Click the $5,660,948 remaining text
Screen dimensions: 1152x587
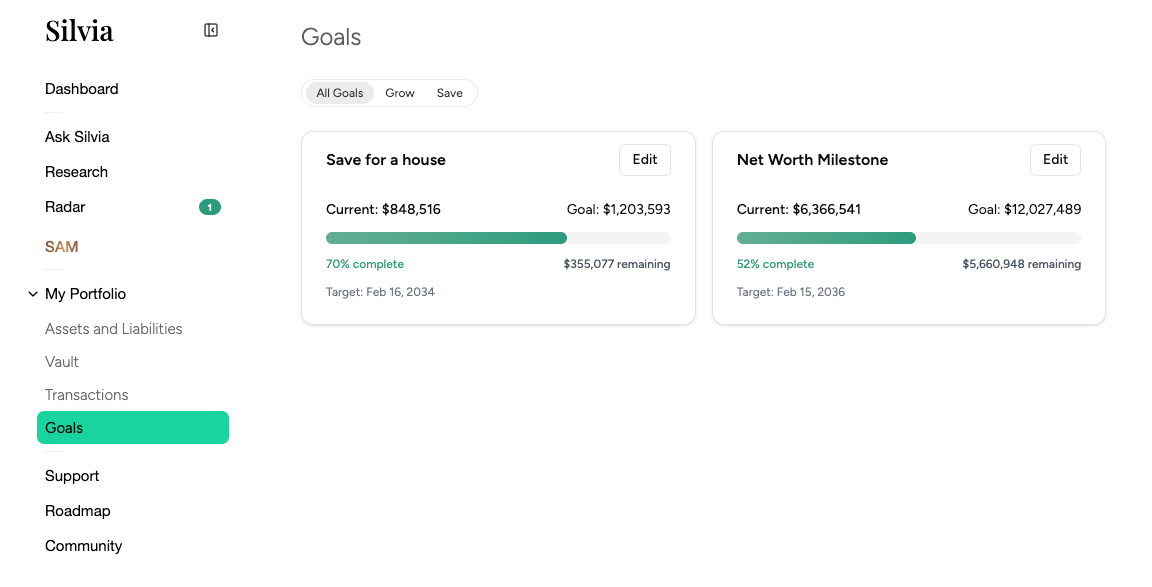[x=1022, y=264]
